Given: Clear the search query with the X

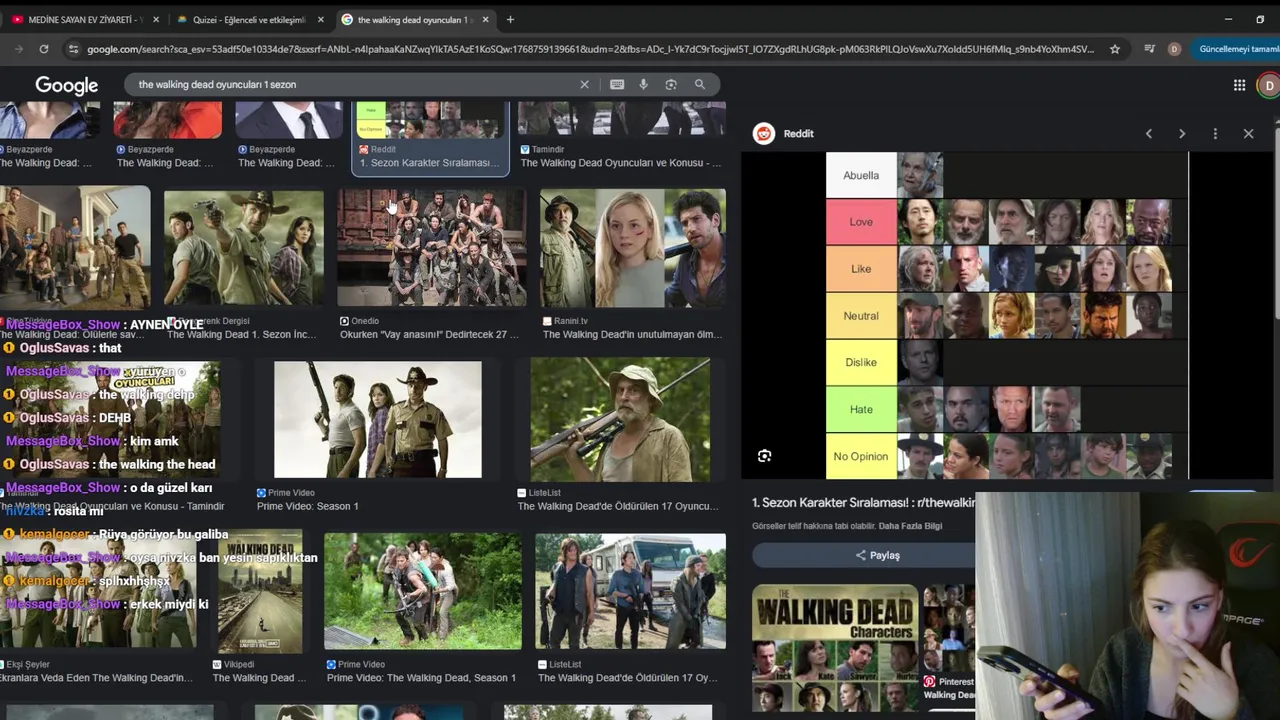Looking at the screenshot, I should [x=585, y=84].
